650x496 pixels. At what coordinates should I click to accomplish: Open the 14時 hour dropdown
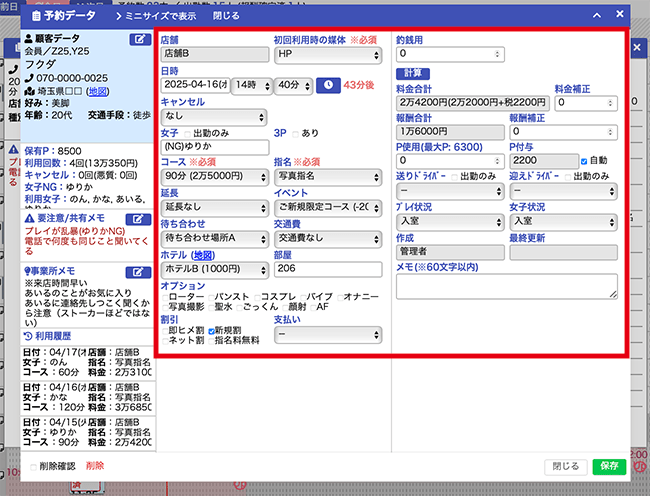(x=252, y=86)
